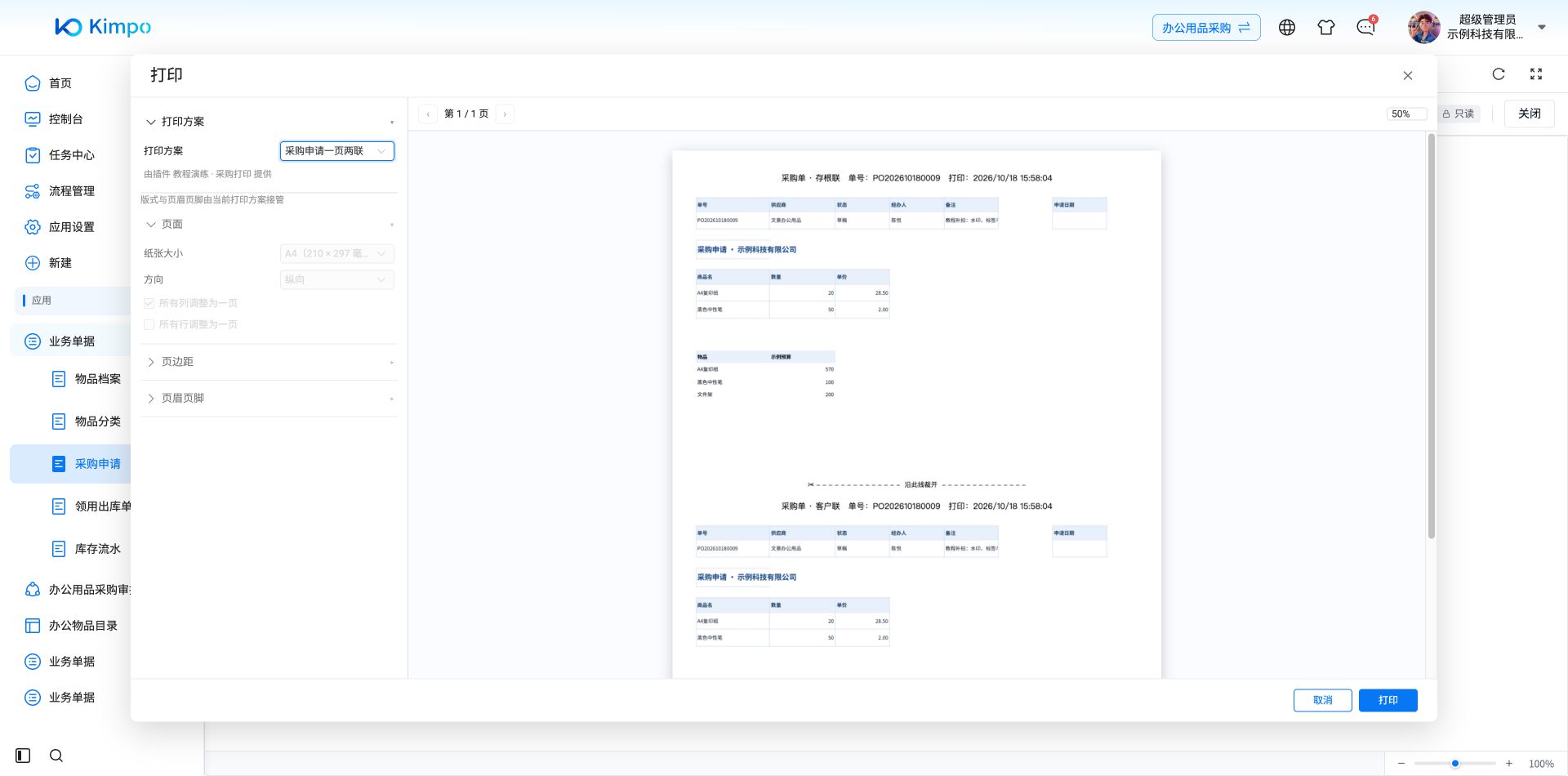Toggle sidebar collapse icon
The image size is (1568, 776).
tap(23, 756)
